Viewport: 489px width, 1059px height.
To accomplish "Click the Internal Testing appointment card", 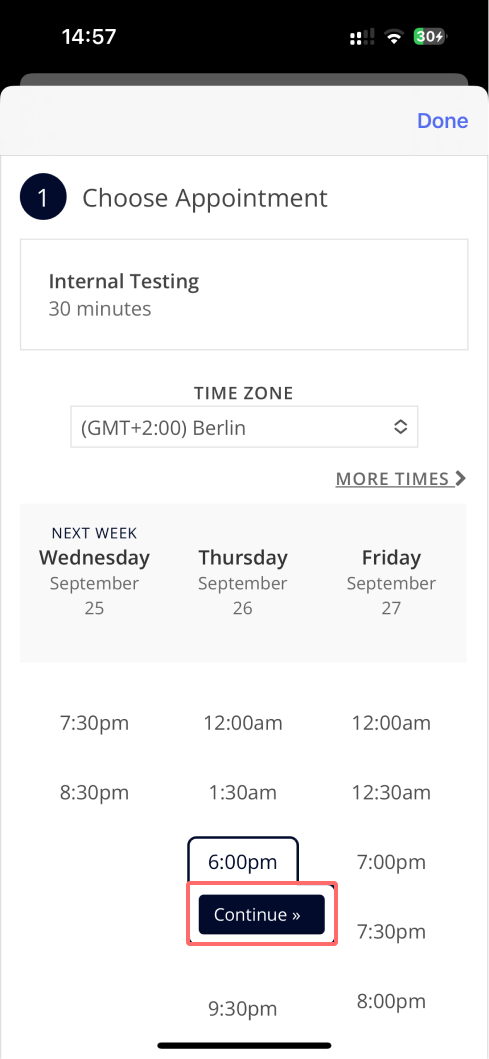I will tap(244, 294).
